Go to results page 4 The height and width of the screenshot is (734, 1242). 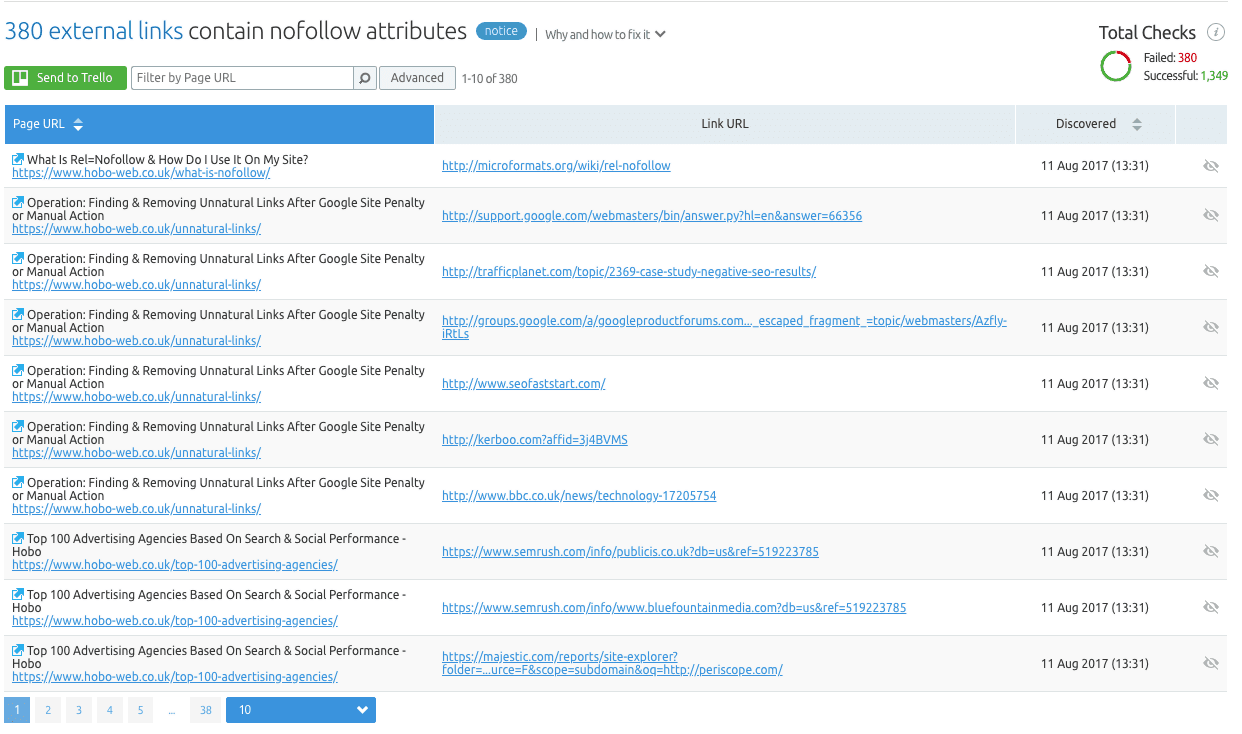pos(110,710)
